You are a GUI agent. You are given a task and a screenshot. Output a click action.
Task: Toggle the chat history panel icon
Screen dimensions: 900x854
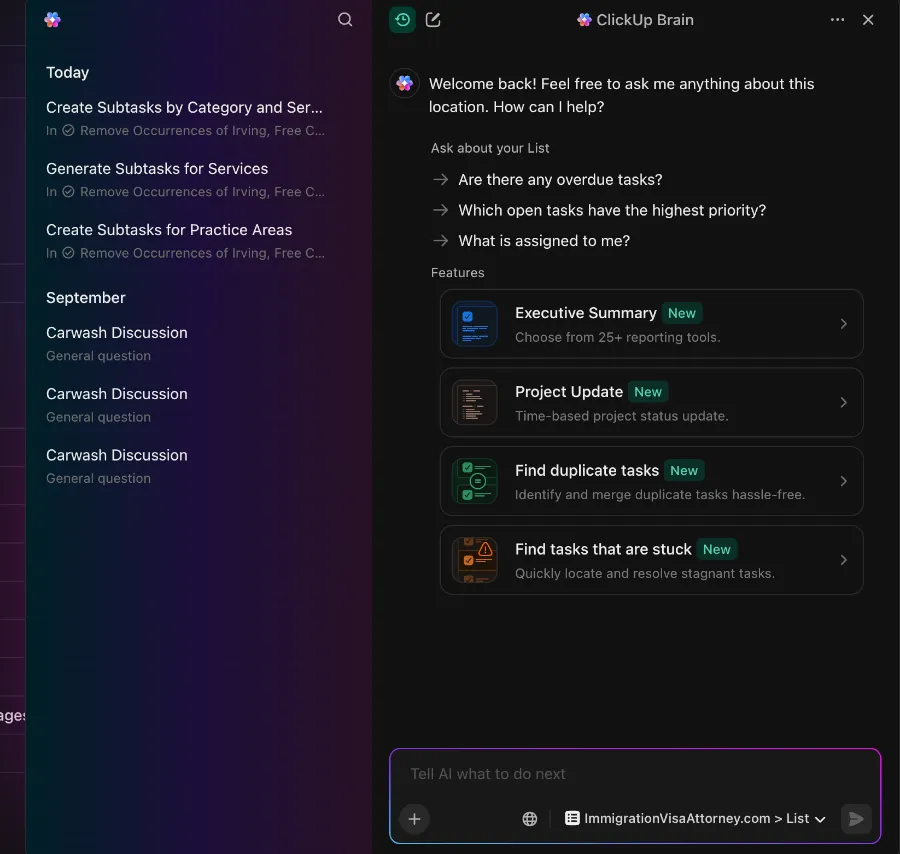pos(402,20)
